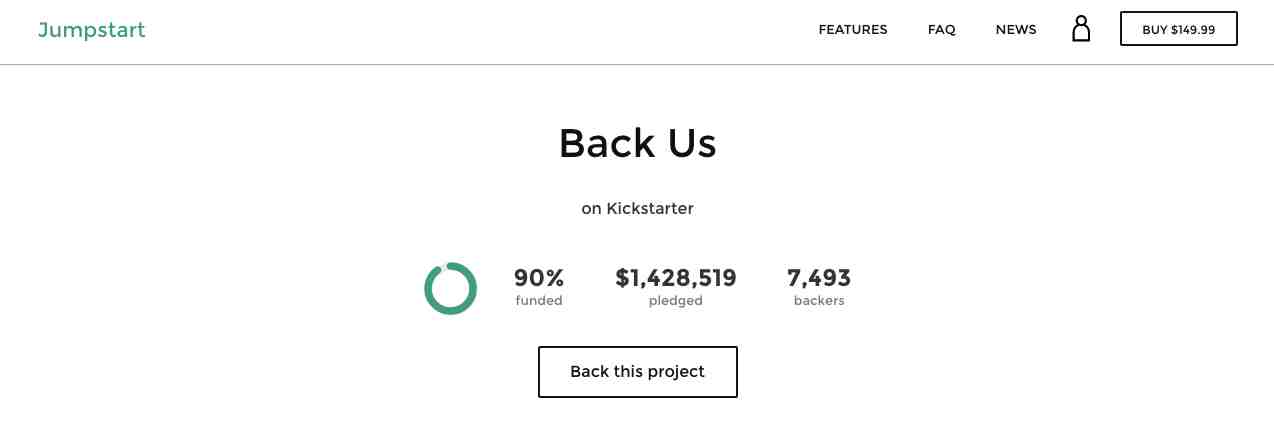Click the white center of progress ring
The image size is (1274, 426).
click(x=450, y=288)
